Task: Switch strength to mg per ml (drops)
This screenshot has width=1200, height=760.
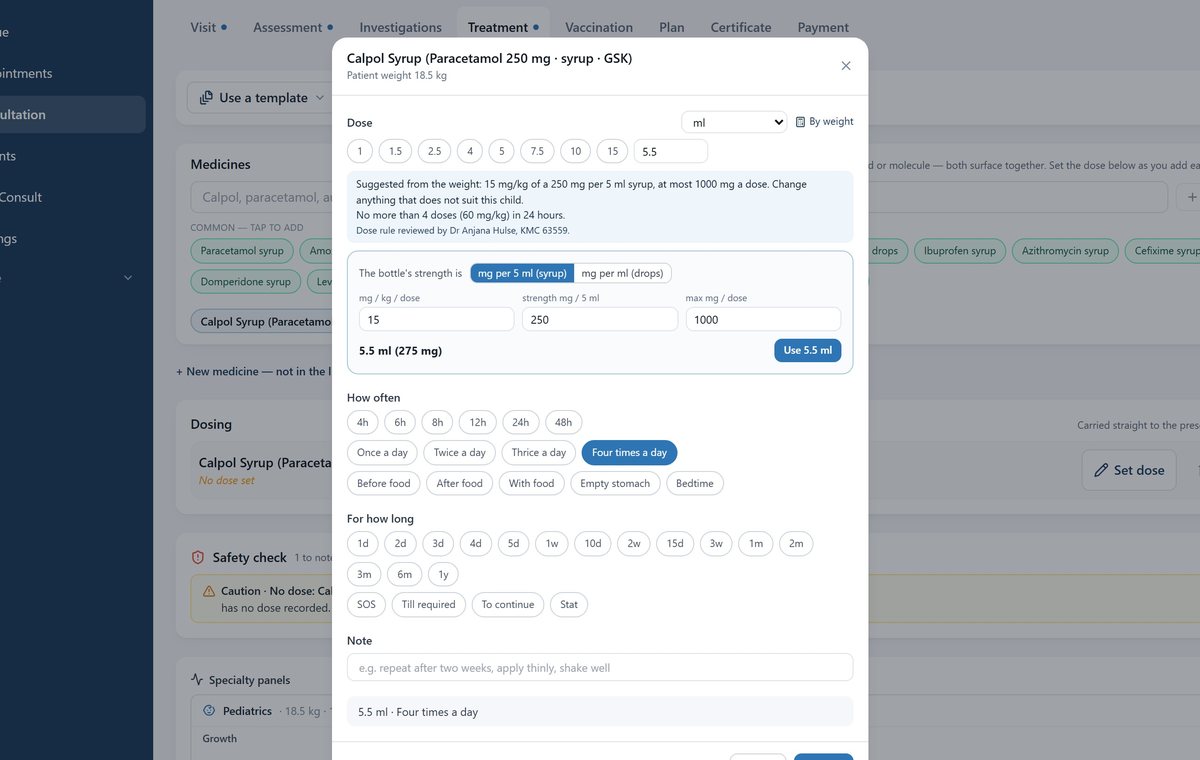Action: click(623, 273)
